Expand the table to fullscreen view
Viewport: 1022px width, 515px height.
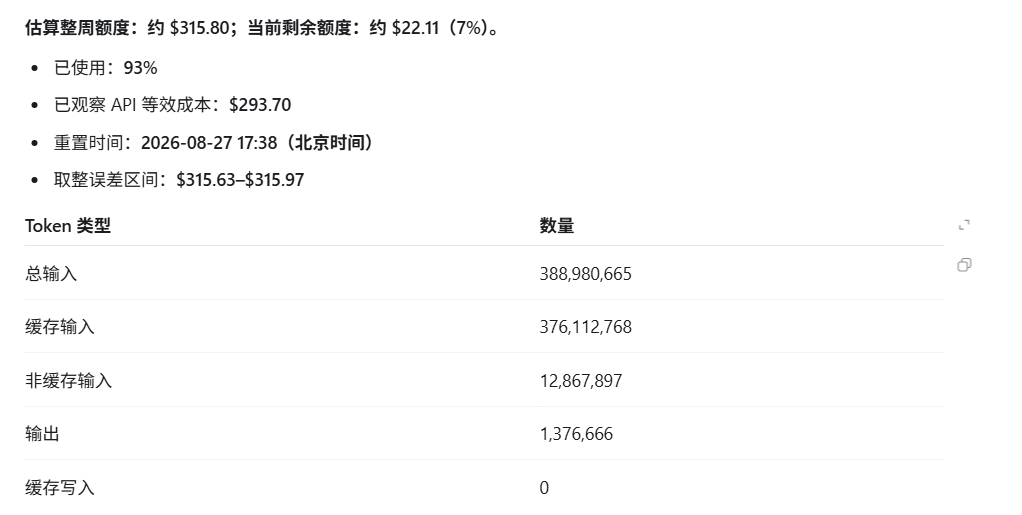(x=964, y=225)
